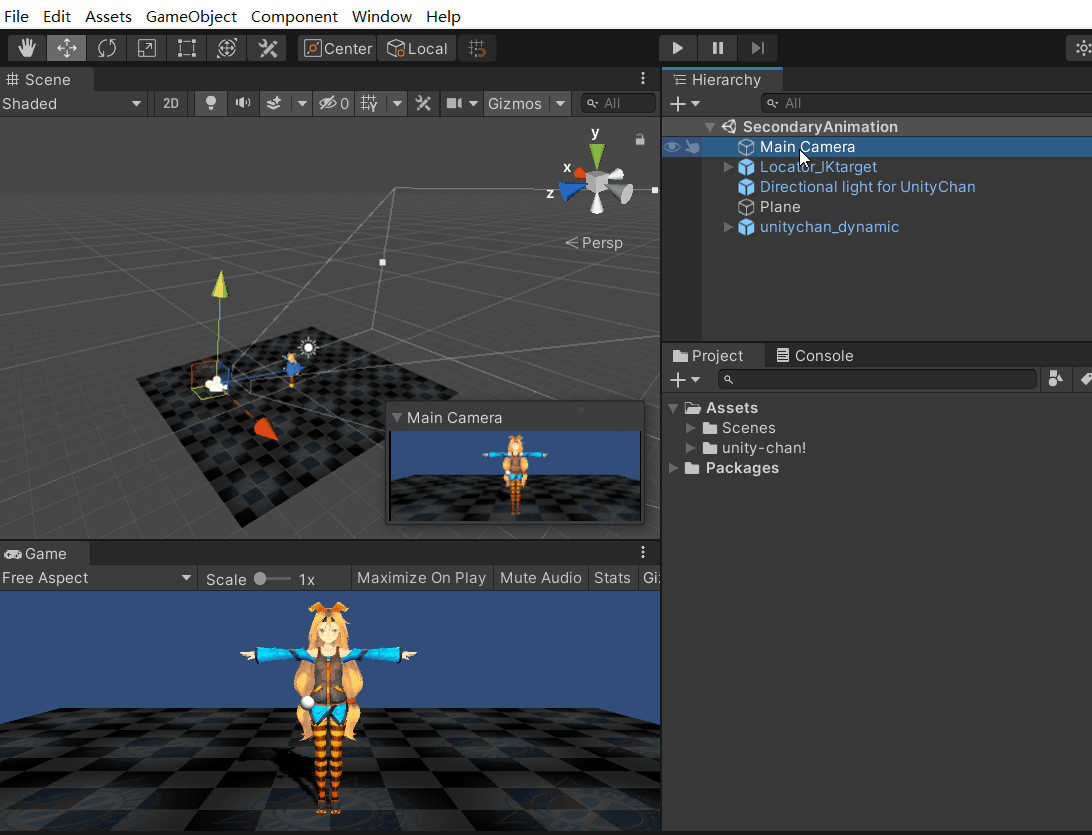Select the Move tool
The image size is (1092, 835).
(67, 48)
